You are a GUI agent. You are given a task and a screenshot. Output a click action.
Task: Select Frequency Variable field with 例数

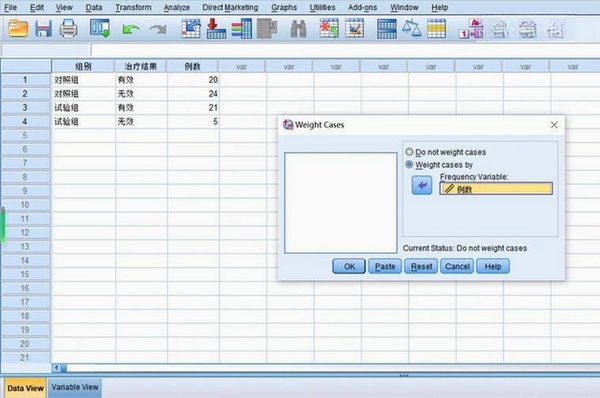496,188
